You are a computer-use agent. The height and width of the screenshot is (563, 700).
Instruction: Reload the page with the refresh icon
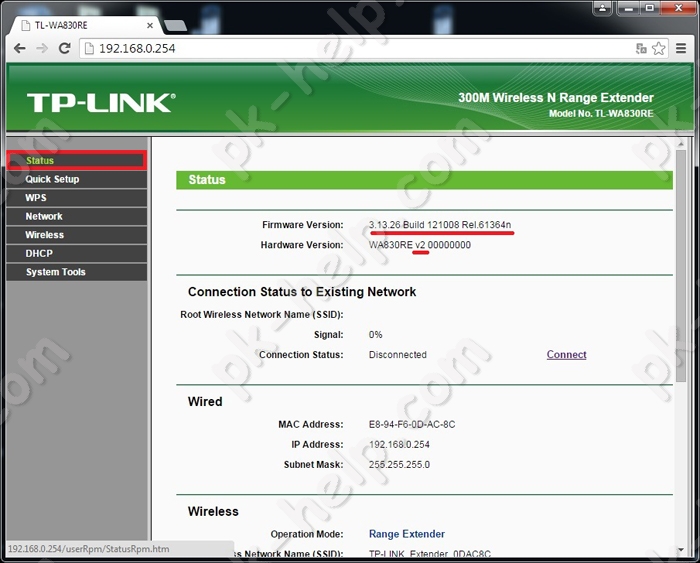tap(65, 48)
